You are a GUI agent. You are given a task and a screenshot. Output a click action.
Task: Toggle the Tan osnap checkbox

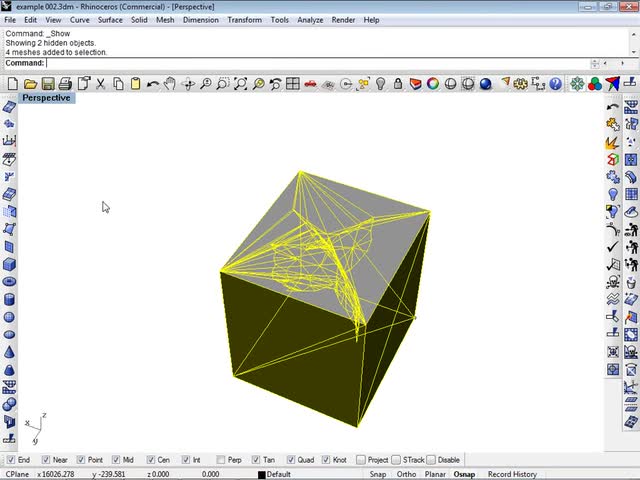(256, 460)
